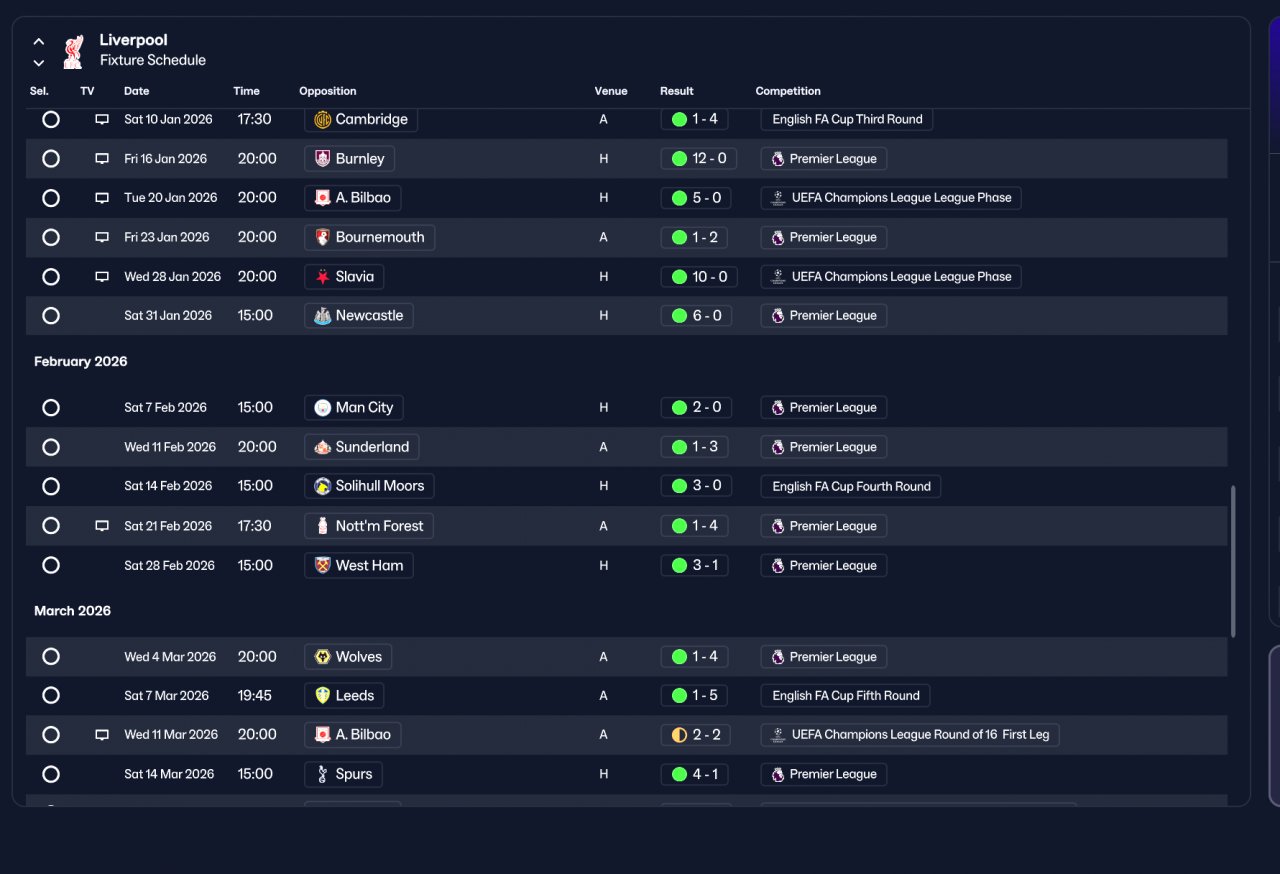The image size is (1280, 874).
Task: Click the Sunderland club badge
Action: pyautogui.click(x=322, y=447)
